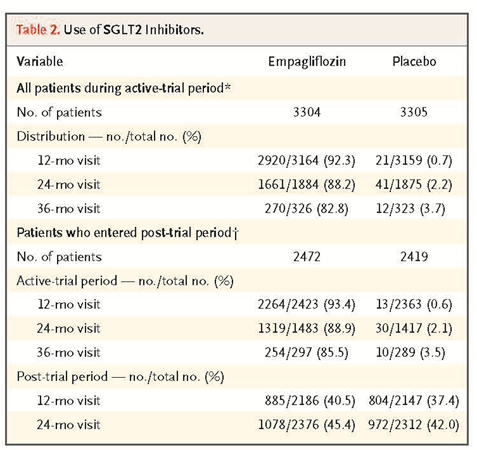Click the cell 972/2312 (42.0)

[414, 425]
